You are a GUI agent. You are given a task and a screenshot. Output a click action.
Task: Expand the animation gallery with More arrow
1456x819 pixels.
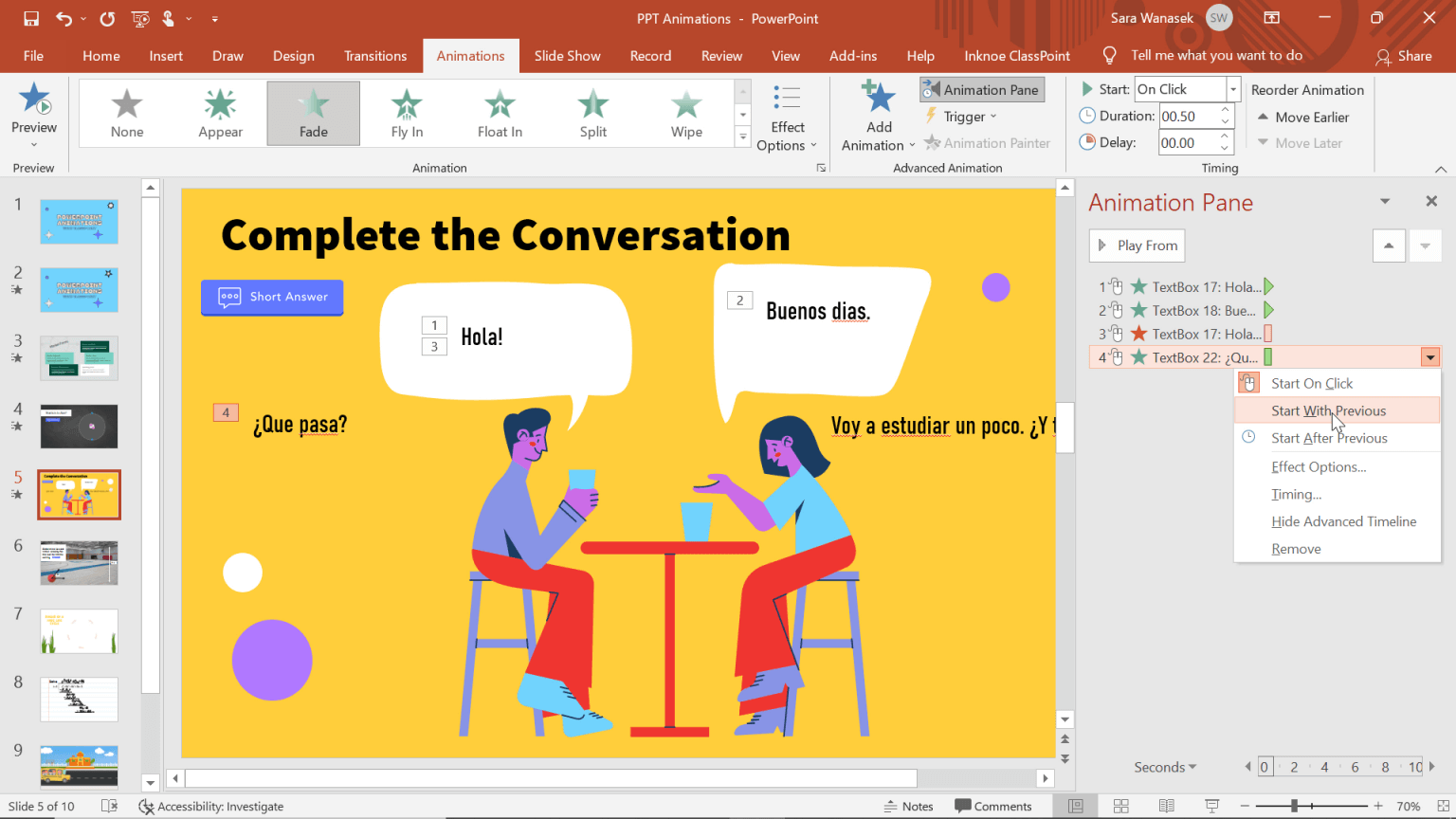point(742,136)
